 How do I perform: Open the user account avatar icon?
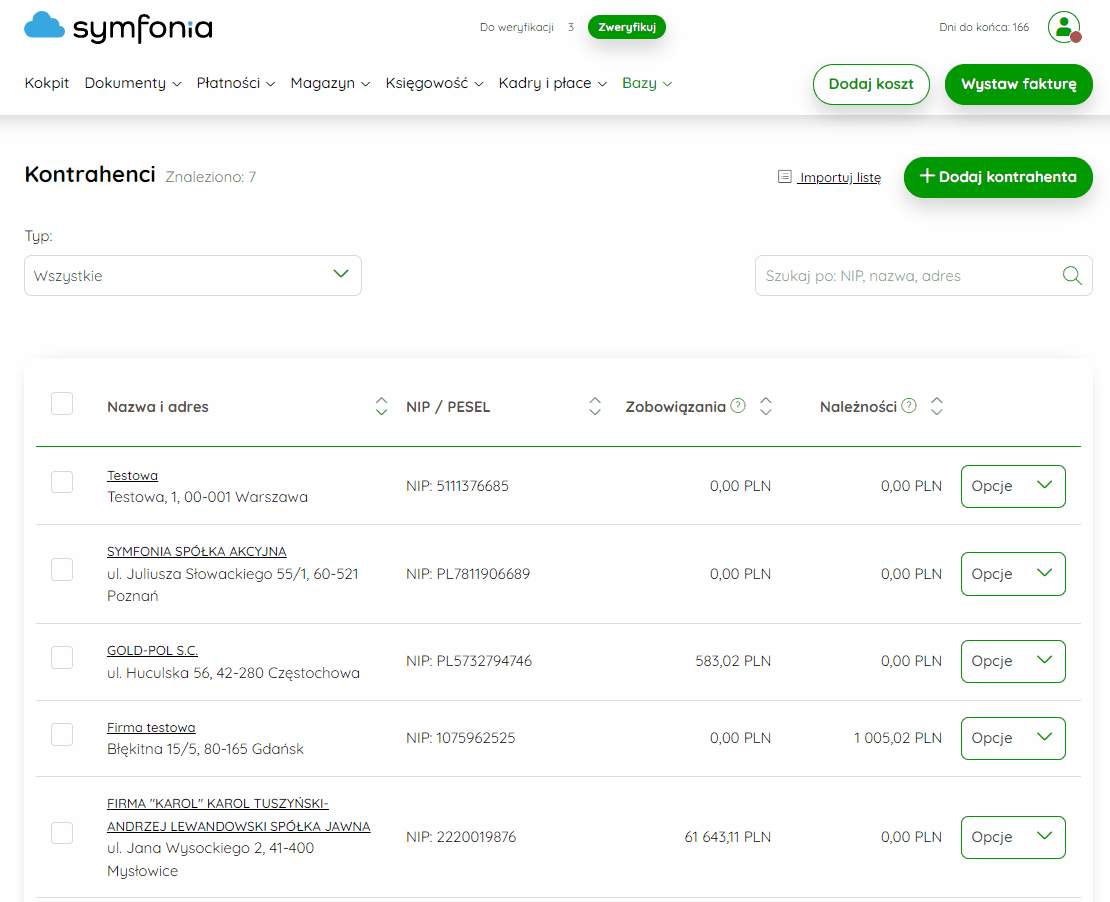tap(1064, 27)
